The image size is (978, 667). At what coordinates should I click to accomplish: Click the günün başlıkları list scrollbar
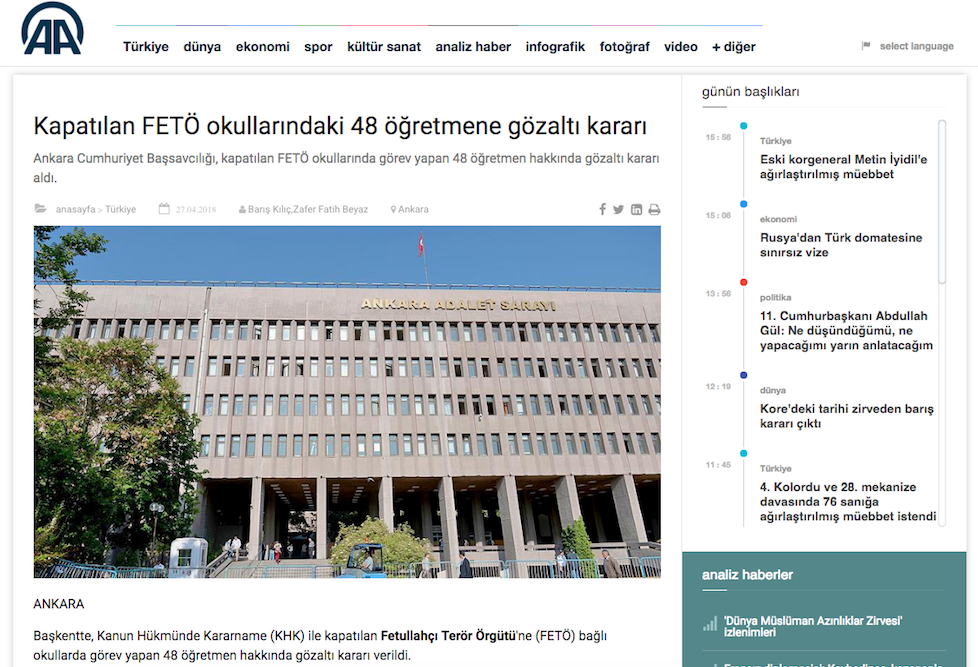[941, 200]
